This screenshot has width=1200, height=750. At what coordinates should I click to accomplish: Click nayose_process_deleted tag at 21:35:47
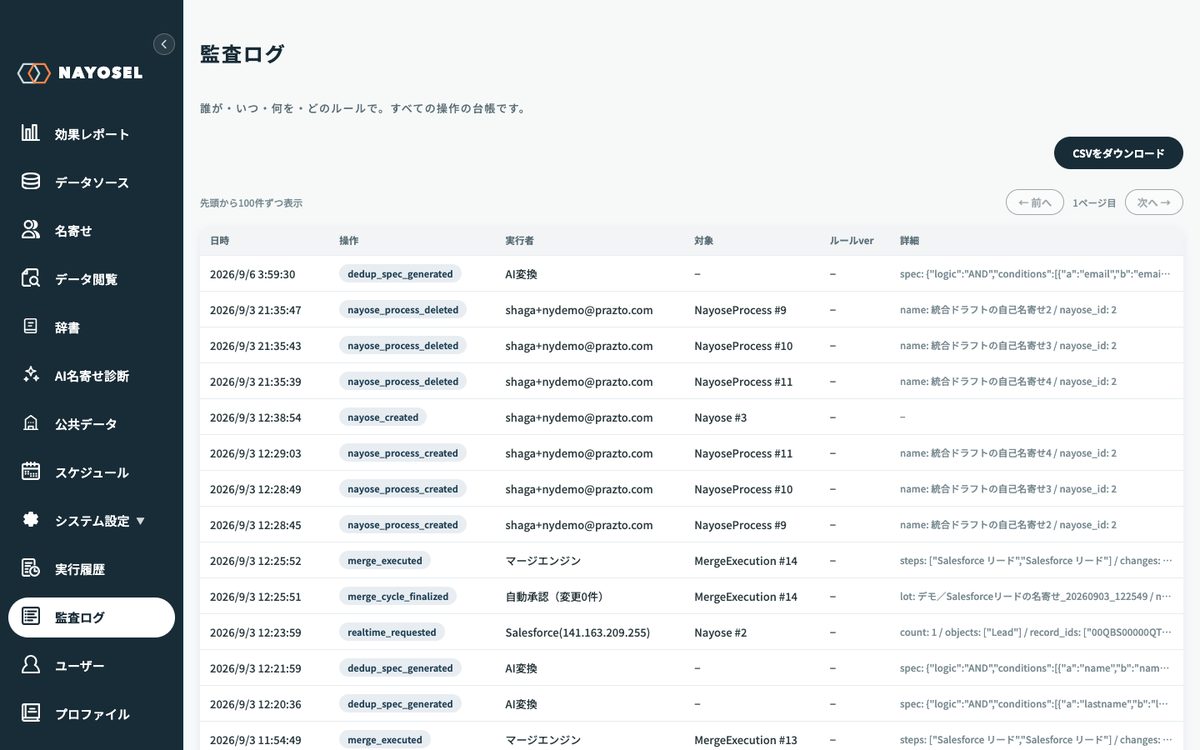pos(403,310)
